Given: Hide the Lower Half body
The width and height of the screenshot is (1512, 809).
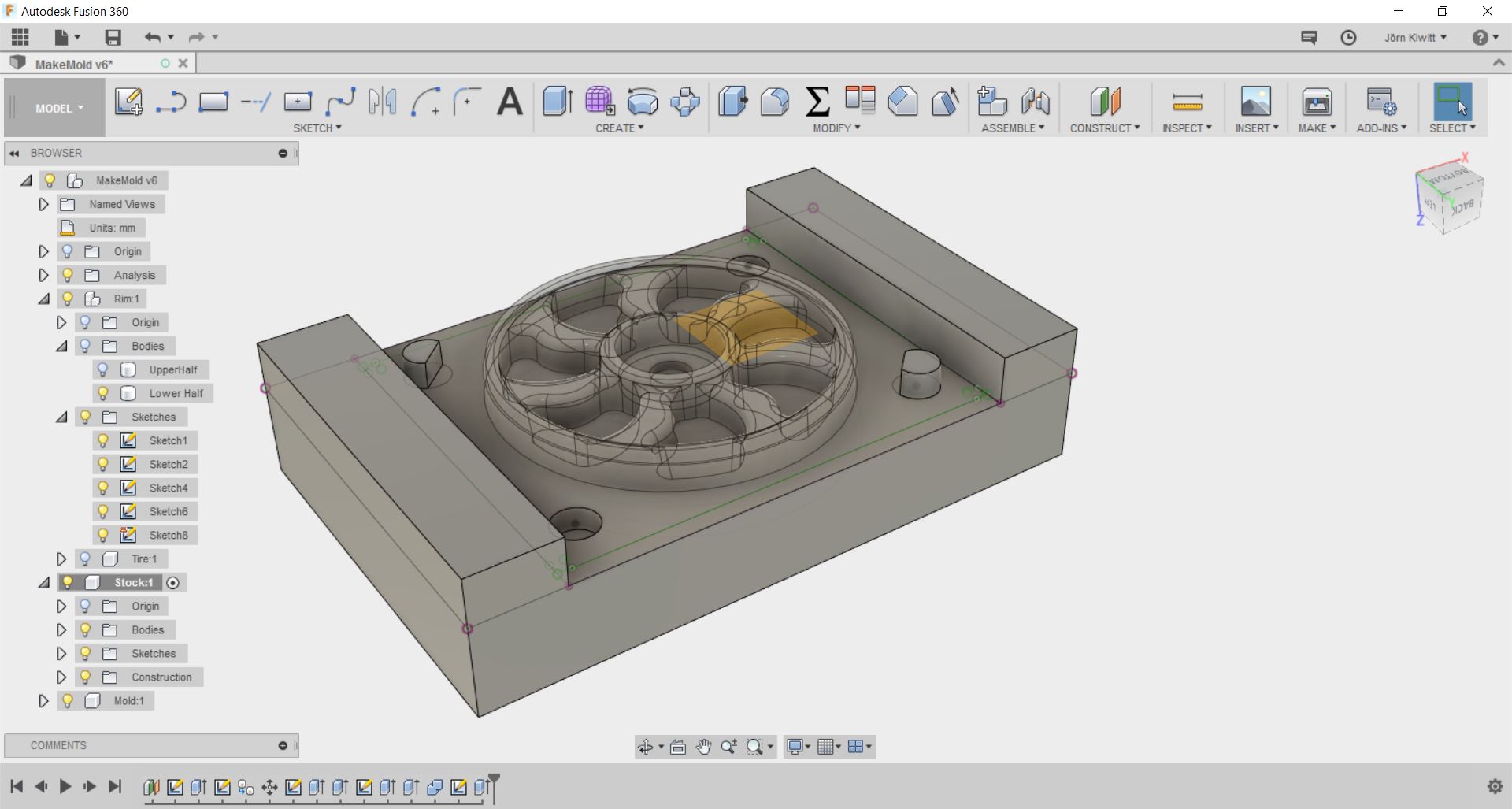Looking at the screenshot, I should [102, 393].
